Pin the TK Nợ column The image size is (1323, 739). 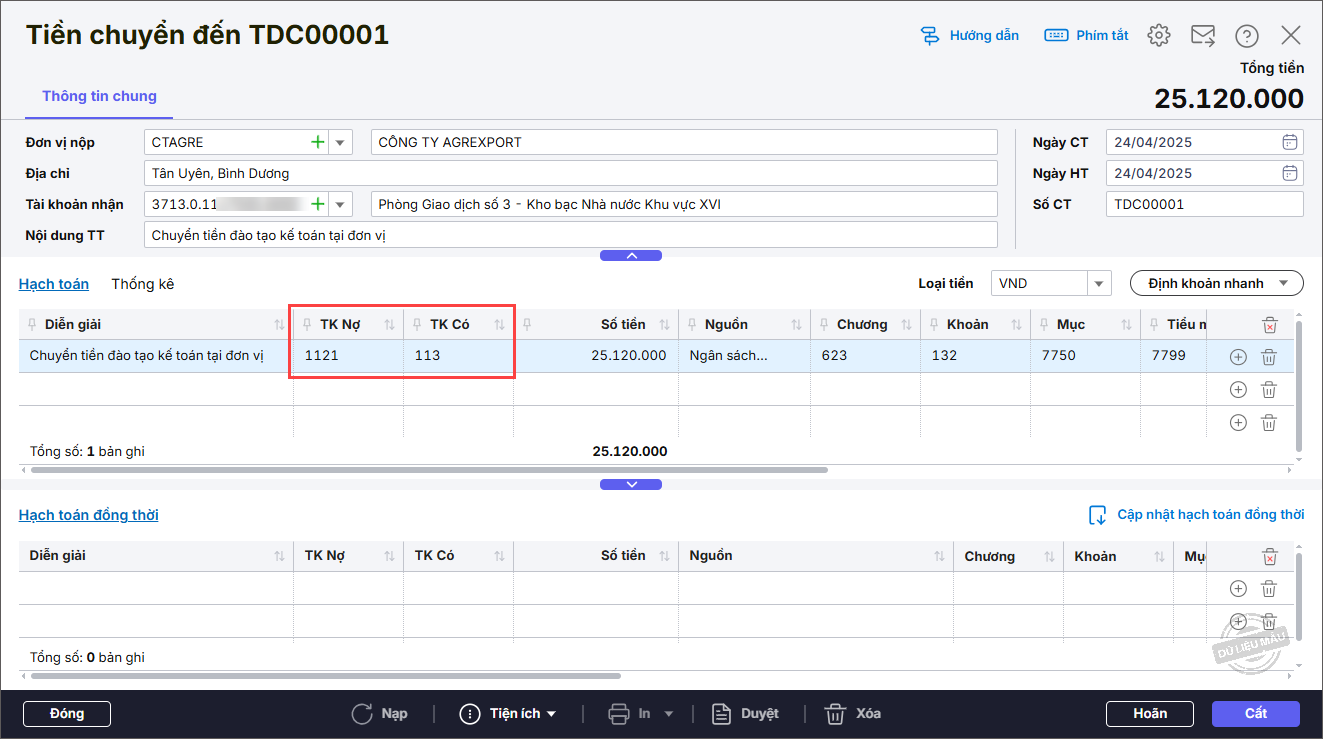[x=307, y=325]
